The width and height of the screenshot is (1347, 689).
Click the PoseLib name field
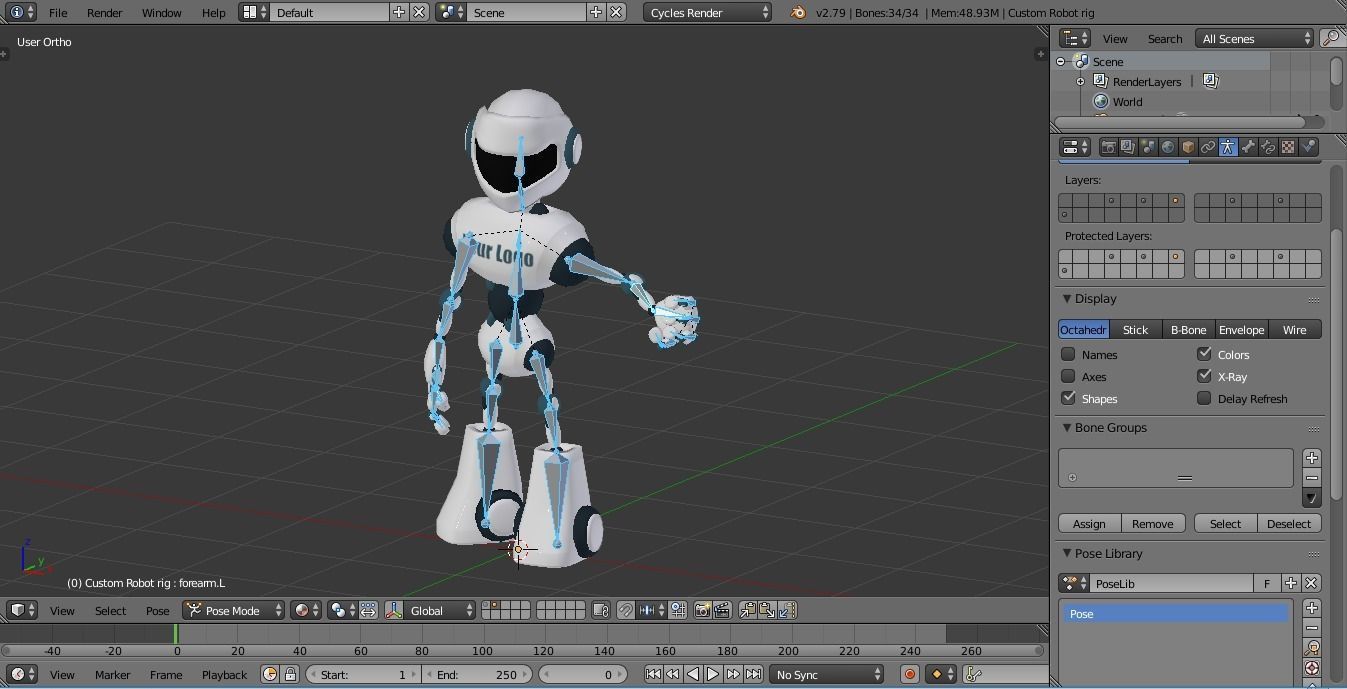[x=1172, y=584]
